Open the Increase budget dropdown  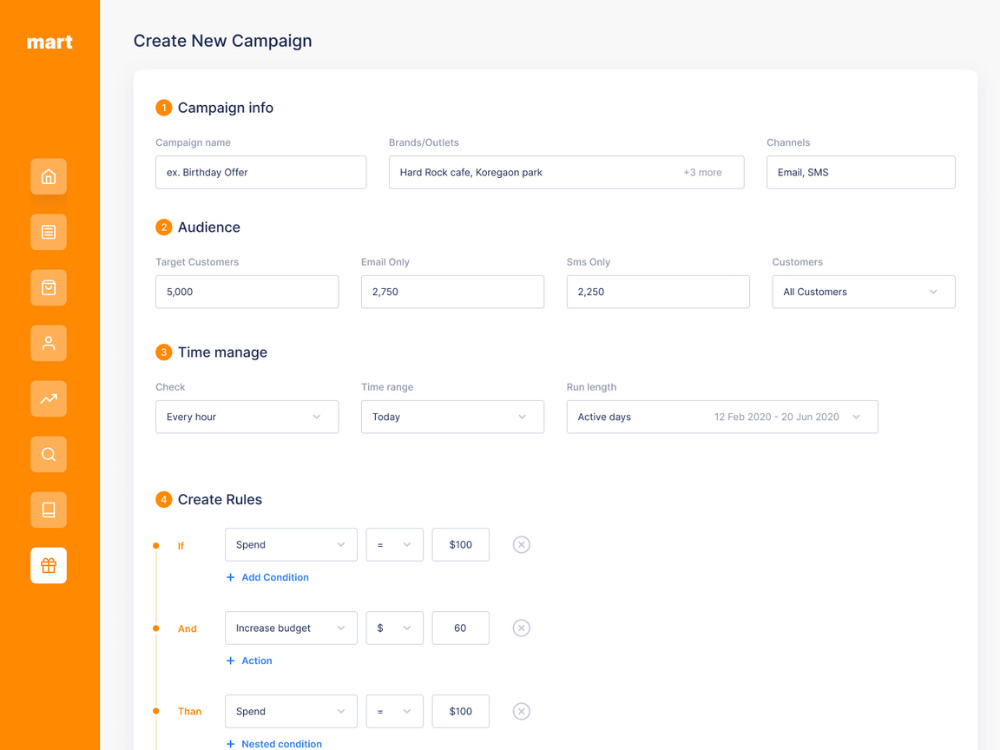point(291,628)
